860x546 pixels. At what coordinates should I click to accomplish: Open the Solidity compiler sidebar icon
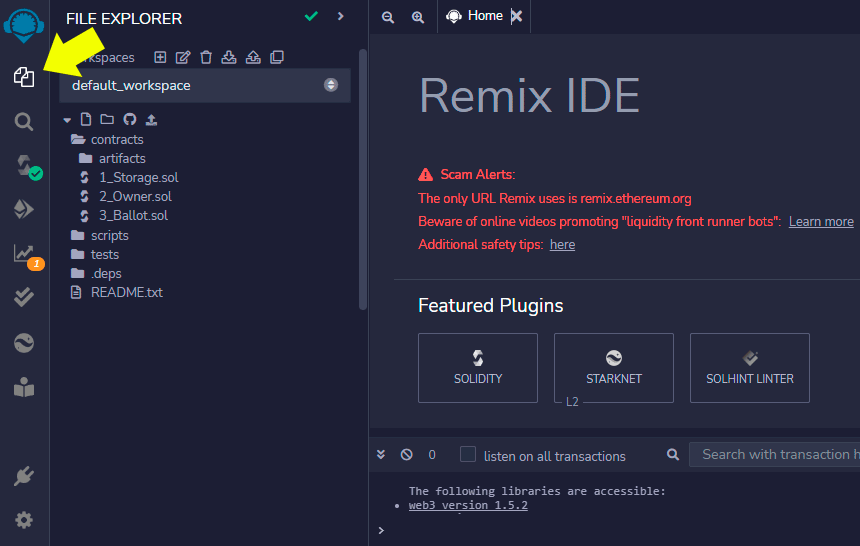24,165
